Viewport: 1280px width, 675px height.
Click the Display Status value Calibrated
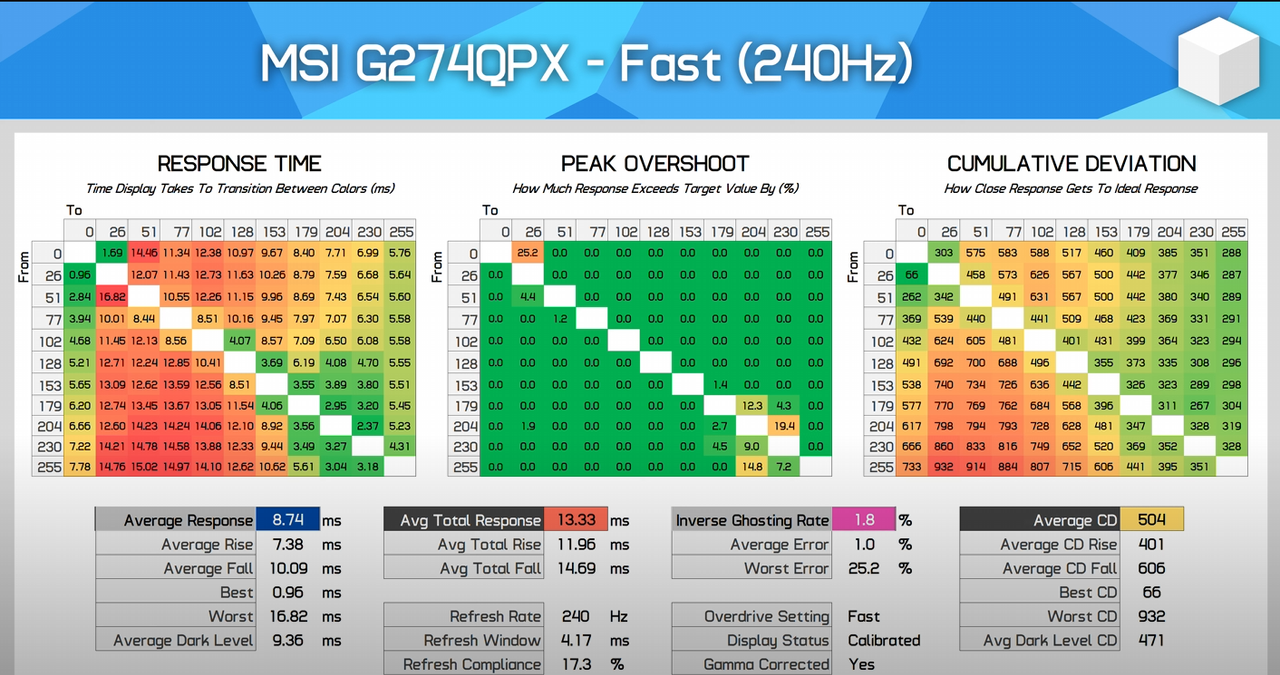point(884,640)
